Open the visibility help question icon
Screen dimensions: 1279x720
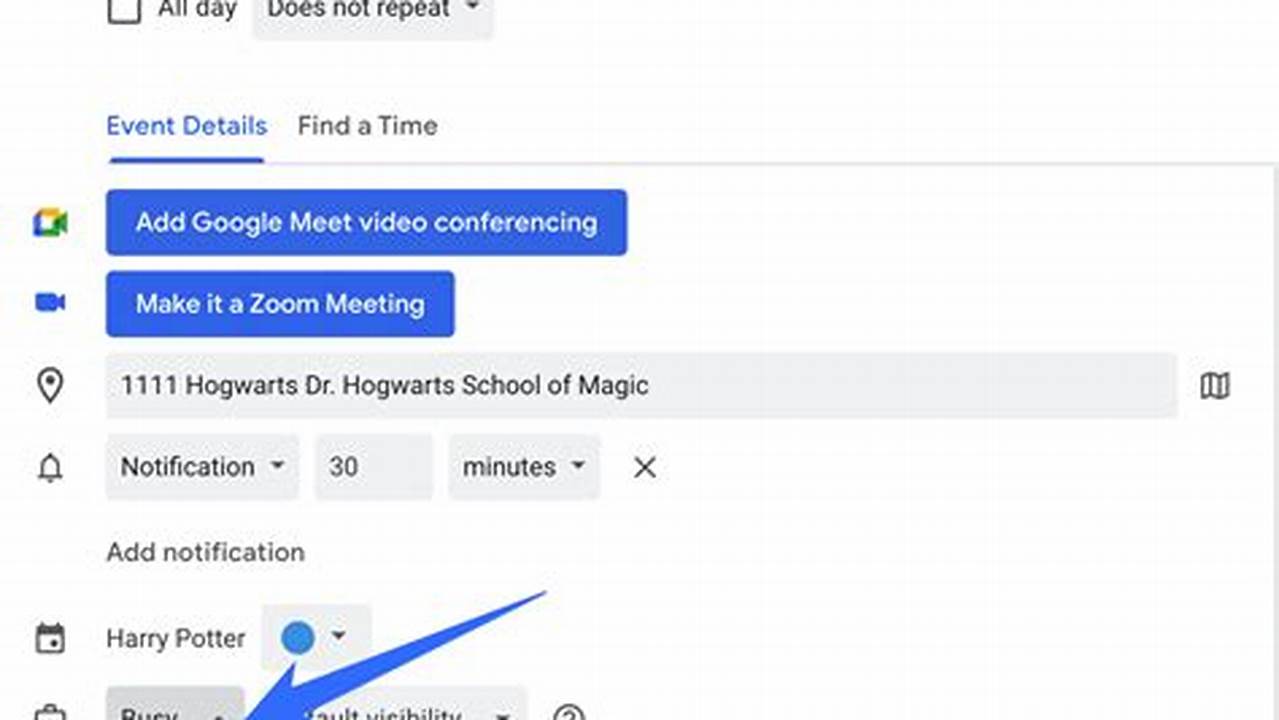[x=569, y=714]
